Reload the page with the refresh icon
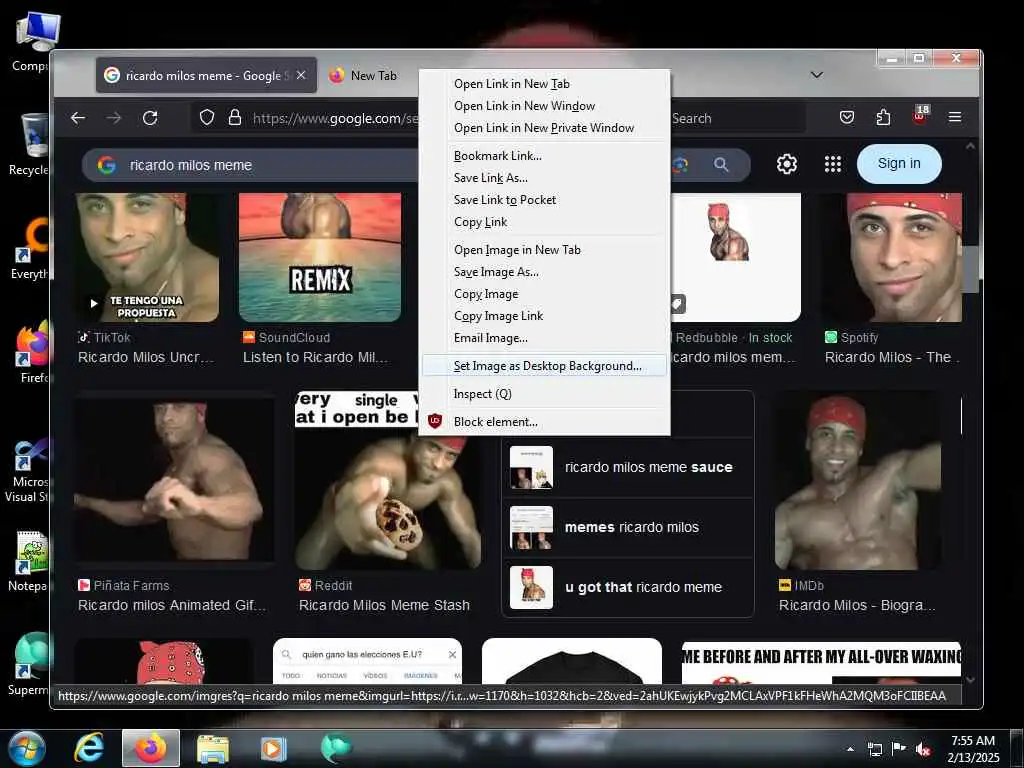 click(x=150, y=118)
